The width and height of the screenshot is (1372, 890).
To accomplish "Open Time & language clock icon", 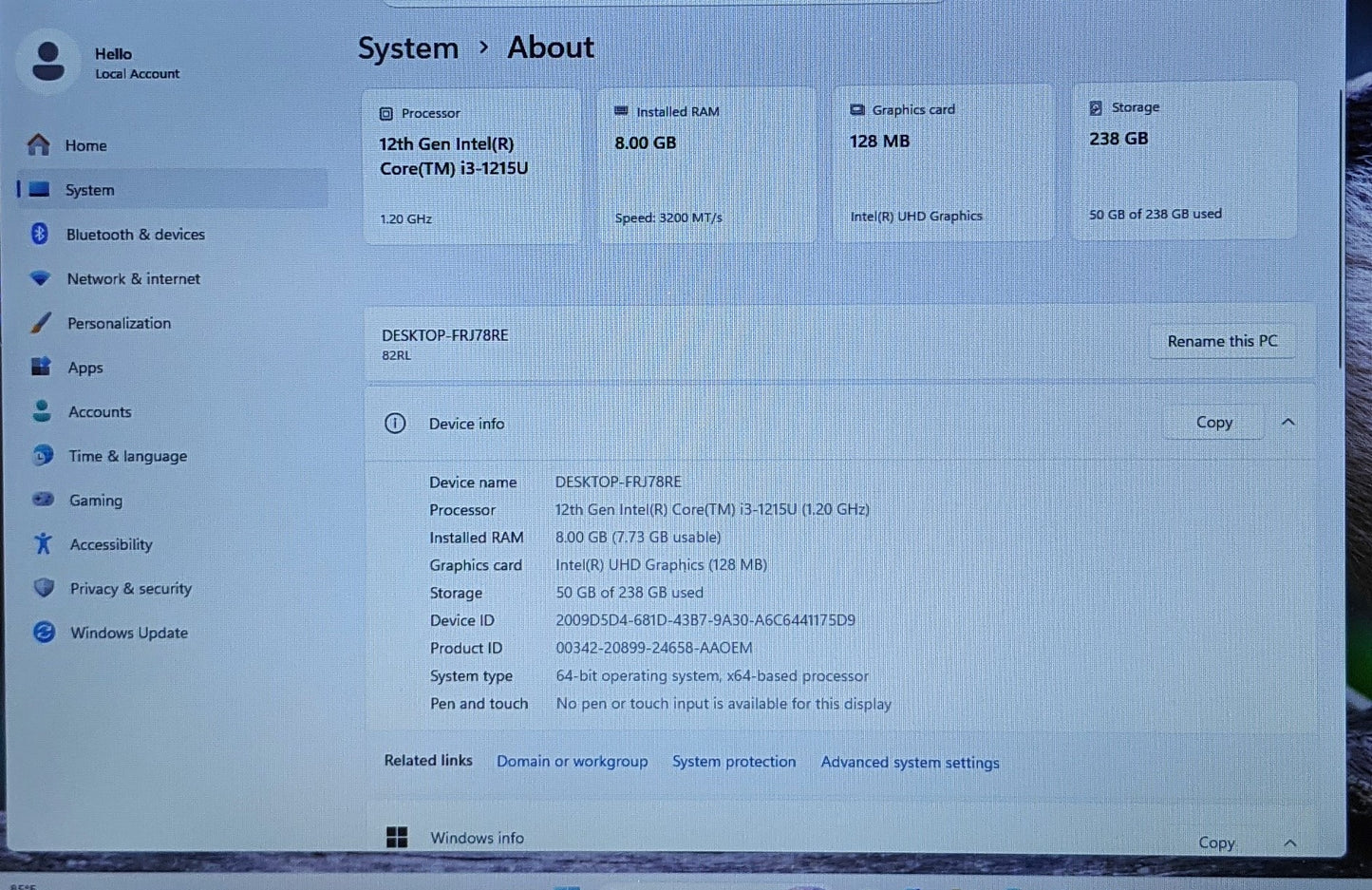I will coord(43,456).
